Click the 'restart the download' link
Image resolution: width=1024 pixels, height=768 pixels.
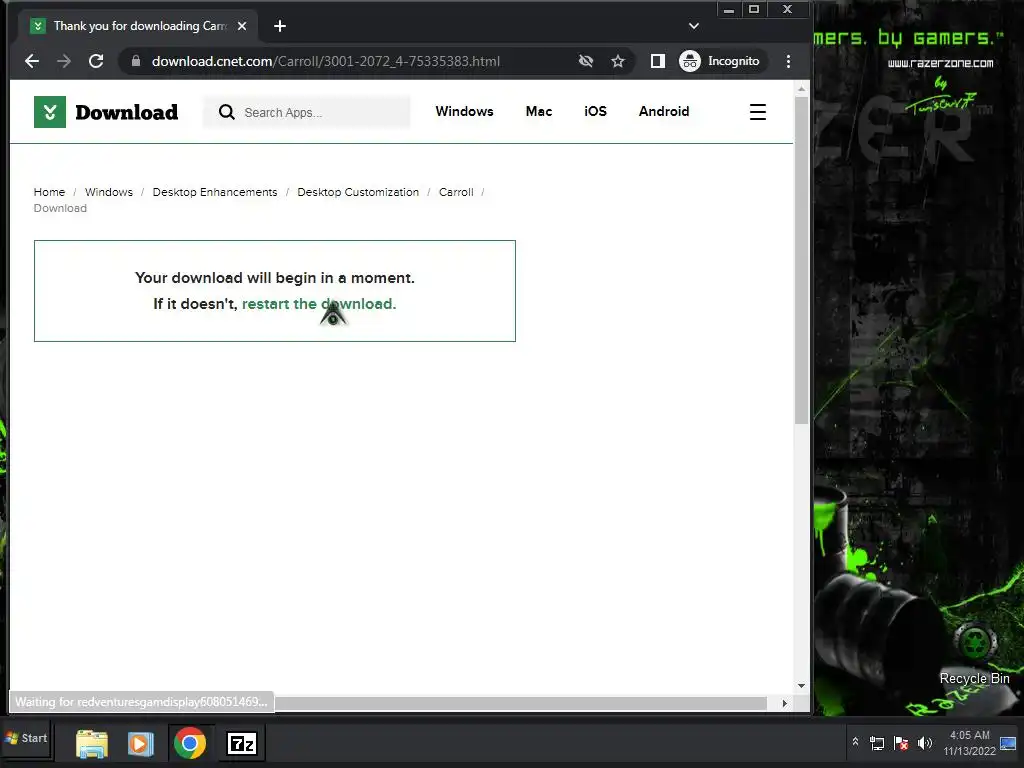tap(319, 304)
